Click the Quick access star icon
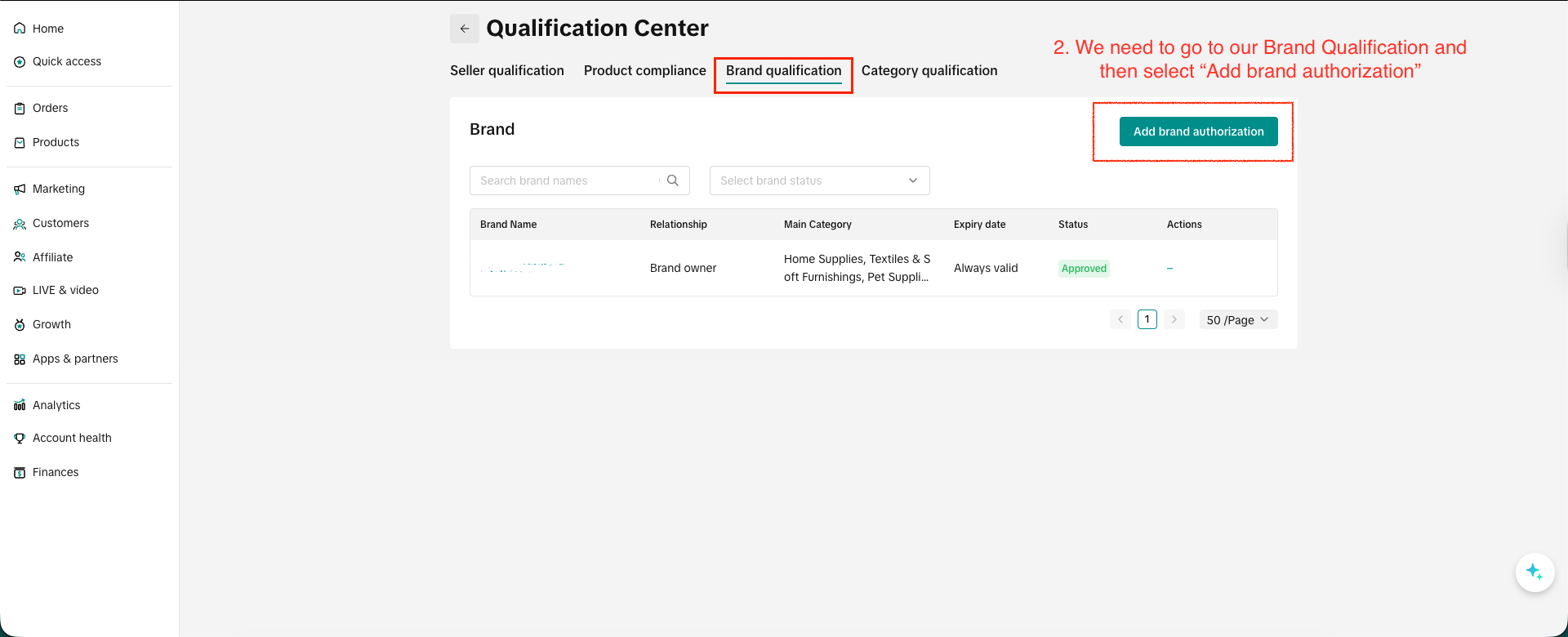Viewport: 1568px width, 637px height. pos(20,62)
